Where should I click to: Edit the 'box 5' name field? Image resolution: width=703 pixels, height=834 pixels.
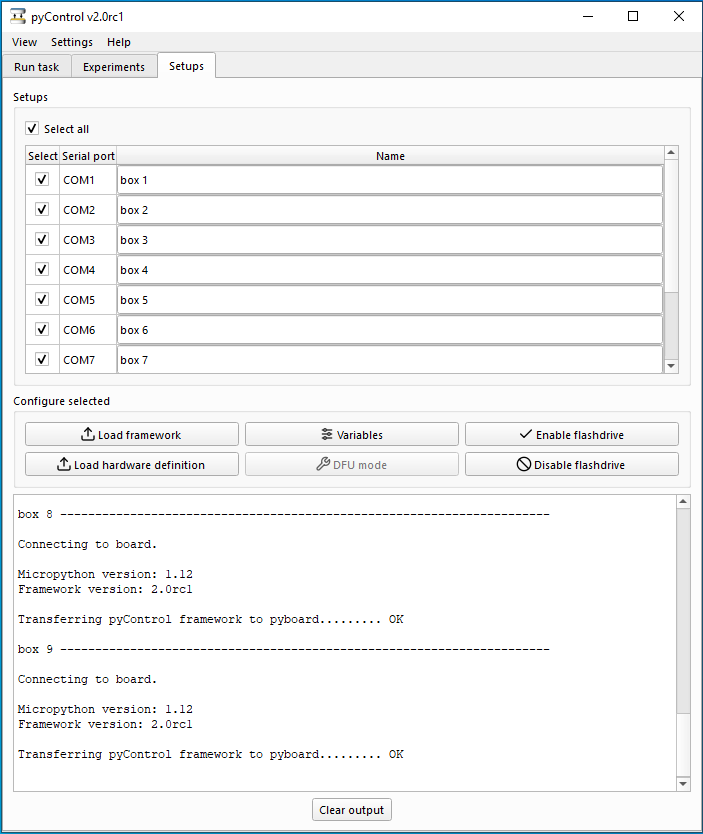(x=390, y=300)
